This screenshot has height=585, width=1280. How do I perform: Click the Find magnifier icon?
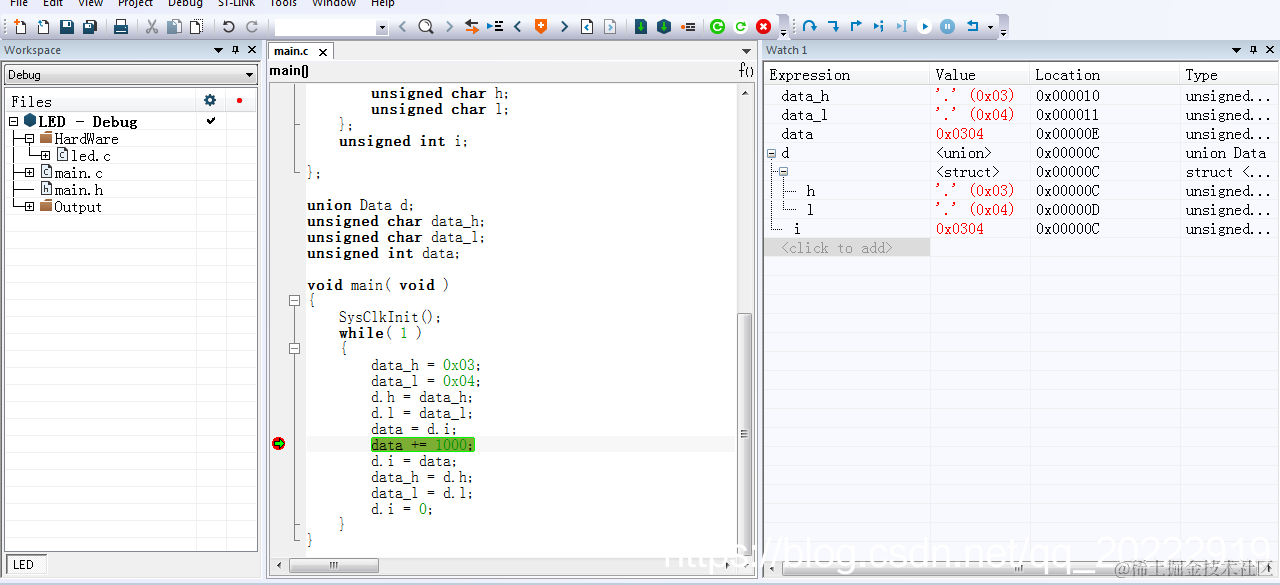426,27
